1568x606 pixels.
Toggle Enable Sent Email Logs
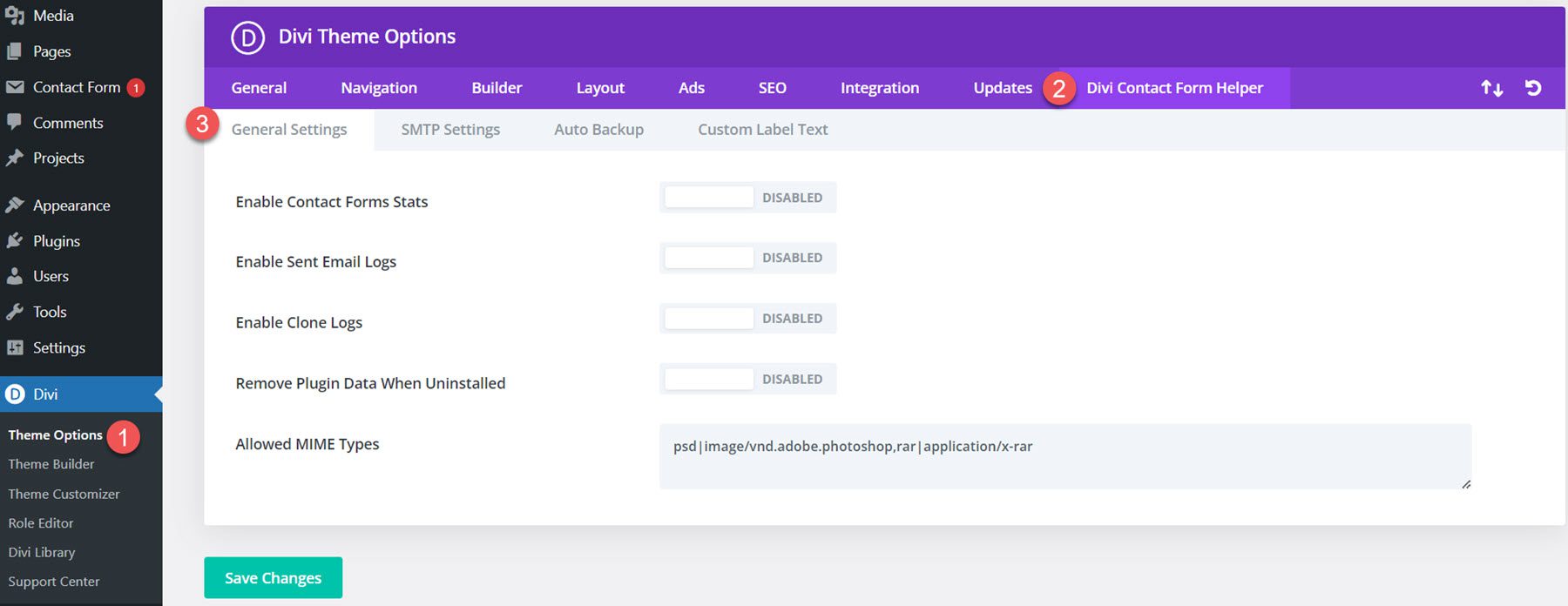(x=747, y=258)
